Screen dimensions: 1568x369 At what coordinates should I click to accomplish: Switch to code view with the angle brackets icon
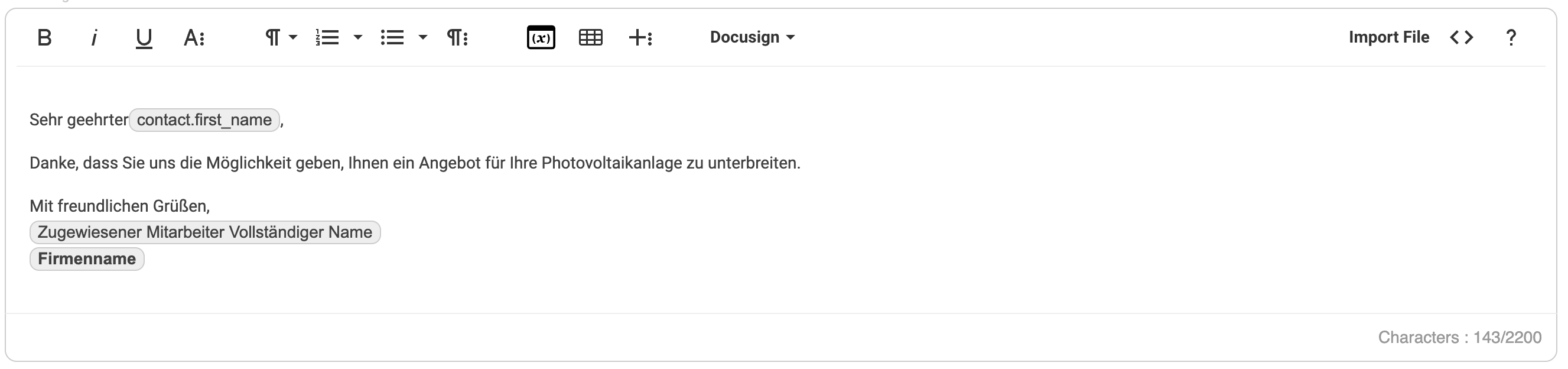[1462, 38]
